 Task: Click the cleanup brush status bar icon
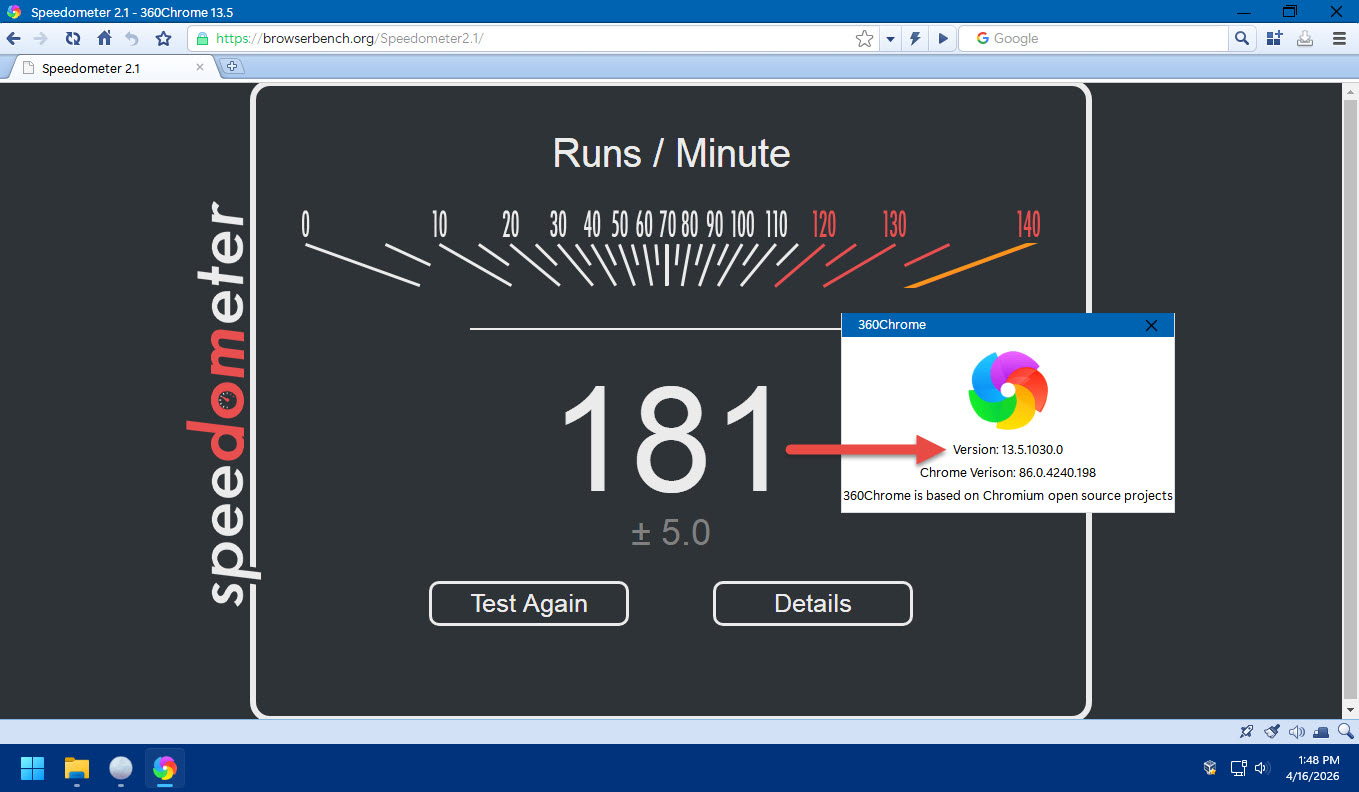pos(1272,731)
